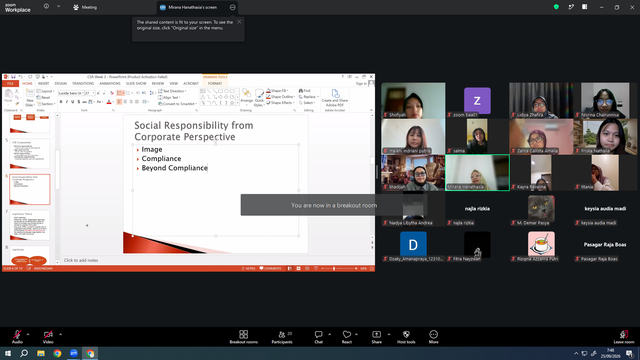
Task: Open screen share options circle icon
Action: [233, 7]
